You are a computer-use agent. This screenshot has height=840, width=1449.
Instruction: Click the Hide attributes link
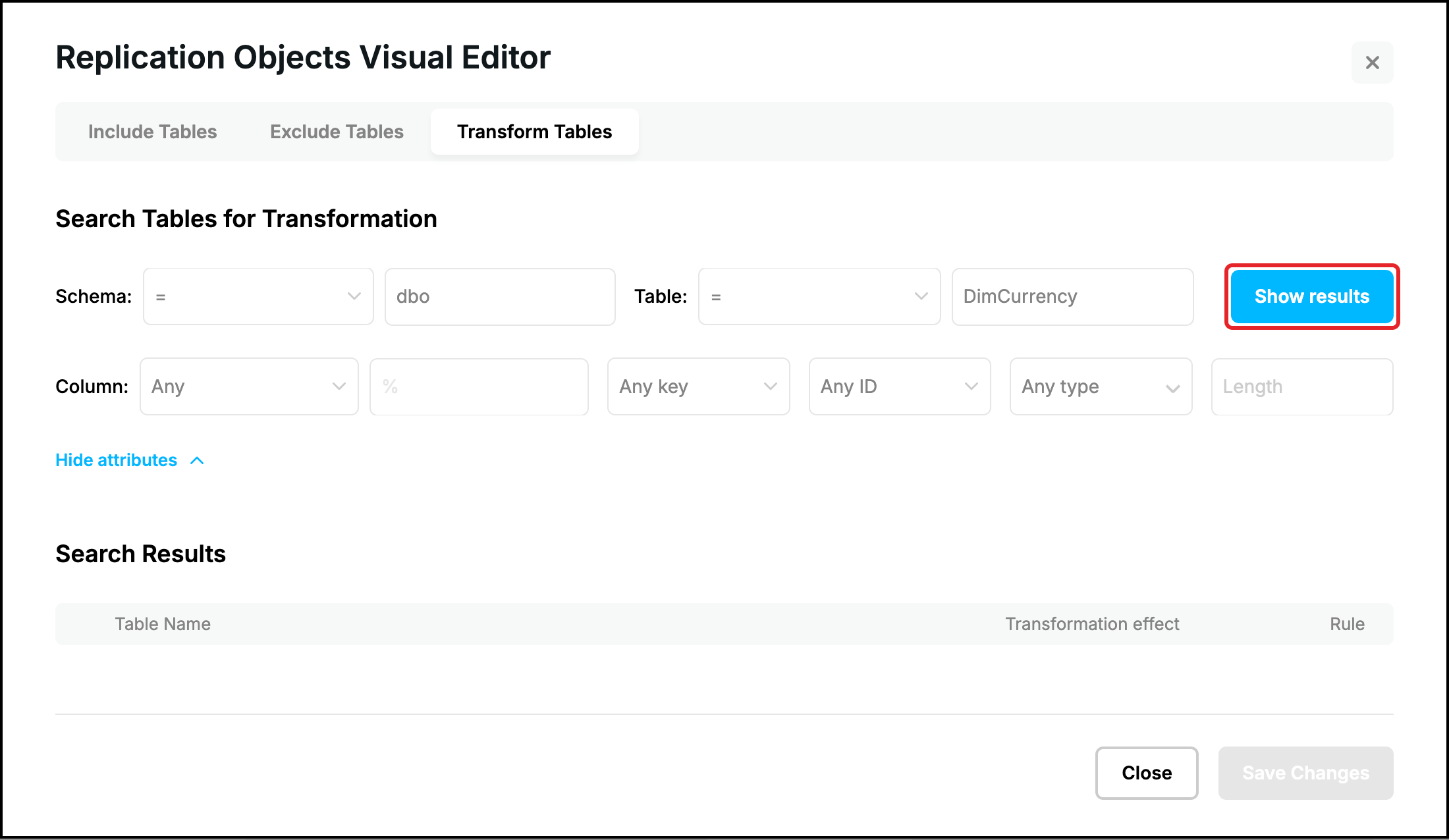[x=130, y=460]
